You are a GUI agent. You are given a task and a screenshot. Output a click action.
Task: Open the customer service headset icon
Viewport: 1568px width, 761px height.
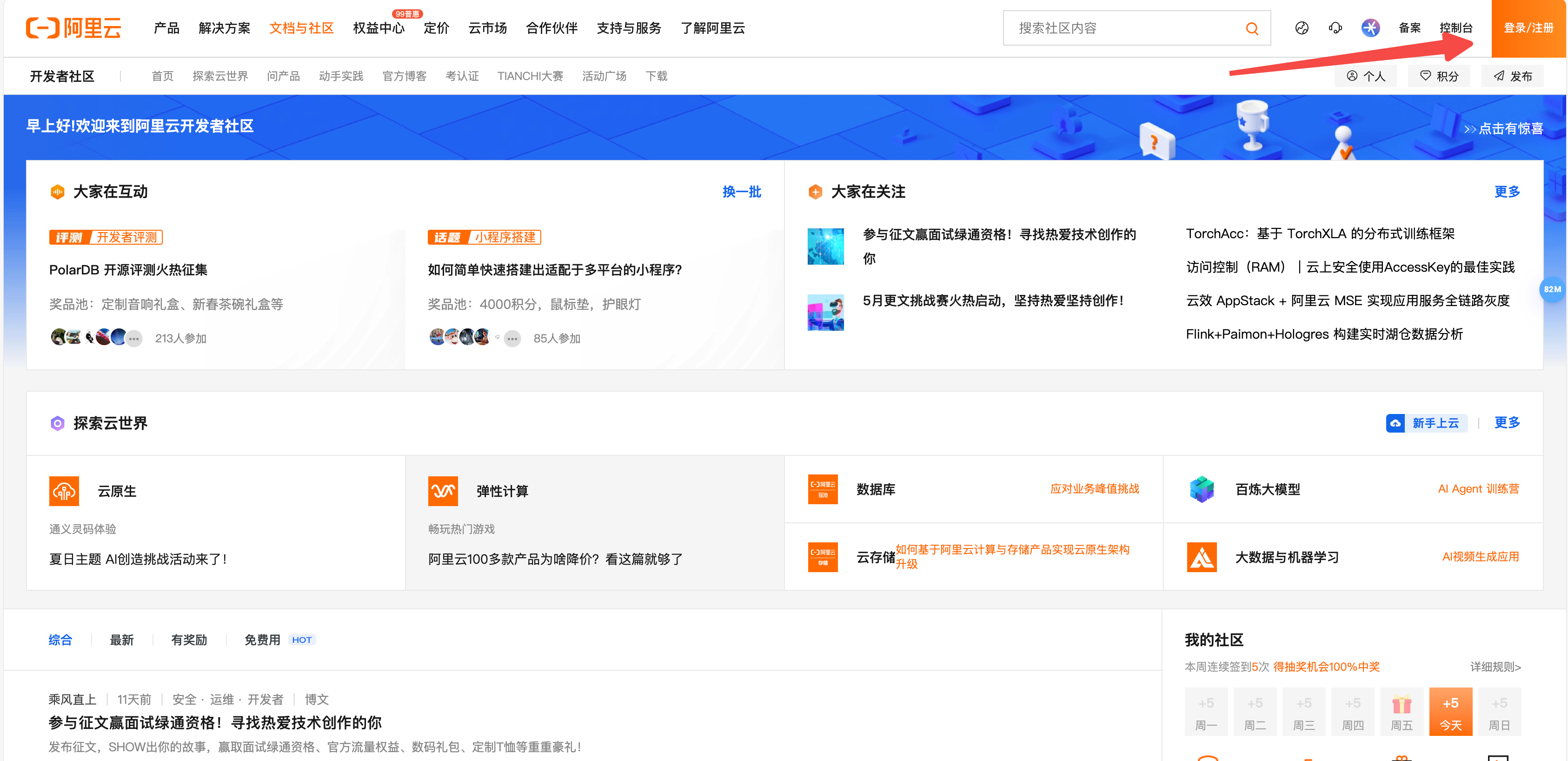pos(1335,28)
